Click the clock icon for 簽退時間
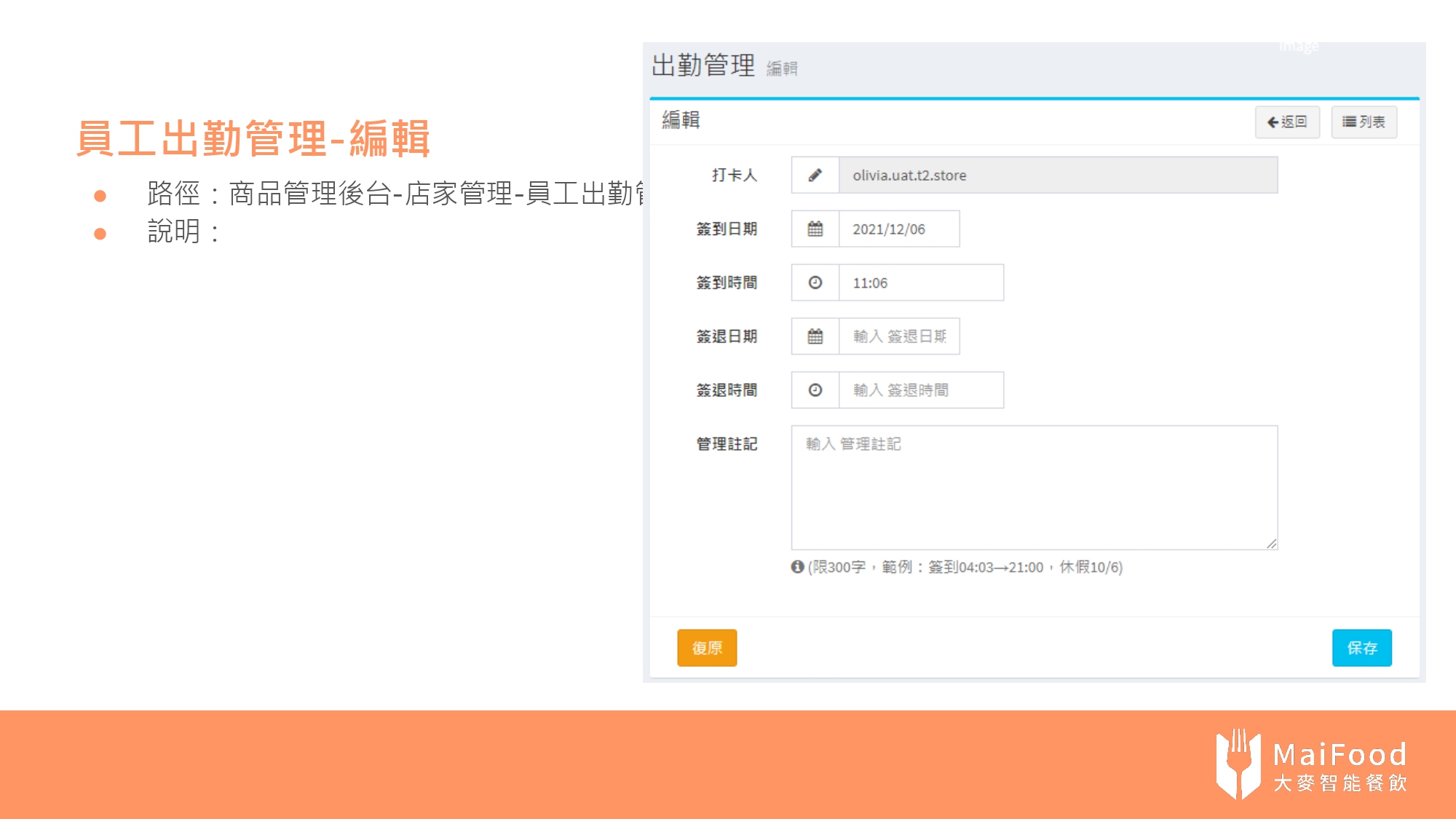The width and height of the screenshot is (1456, 819). [815, 390]
